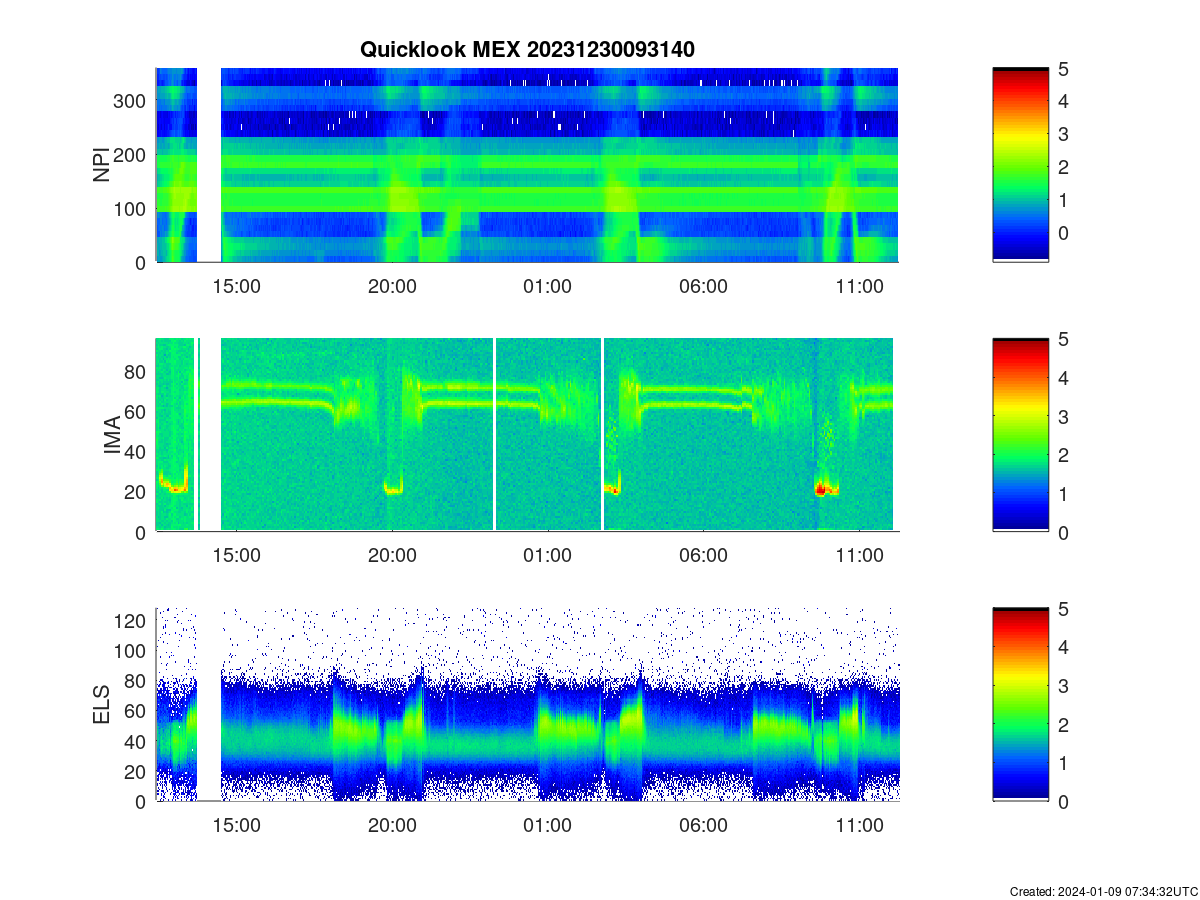Click the NPI panel's colorbar
Viewport: 1200px width, 900px height.
point(1020,165)
